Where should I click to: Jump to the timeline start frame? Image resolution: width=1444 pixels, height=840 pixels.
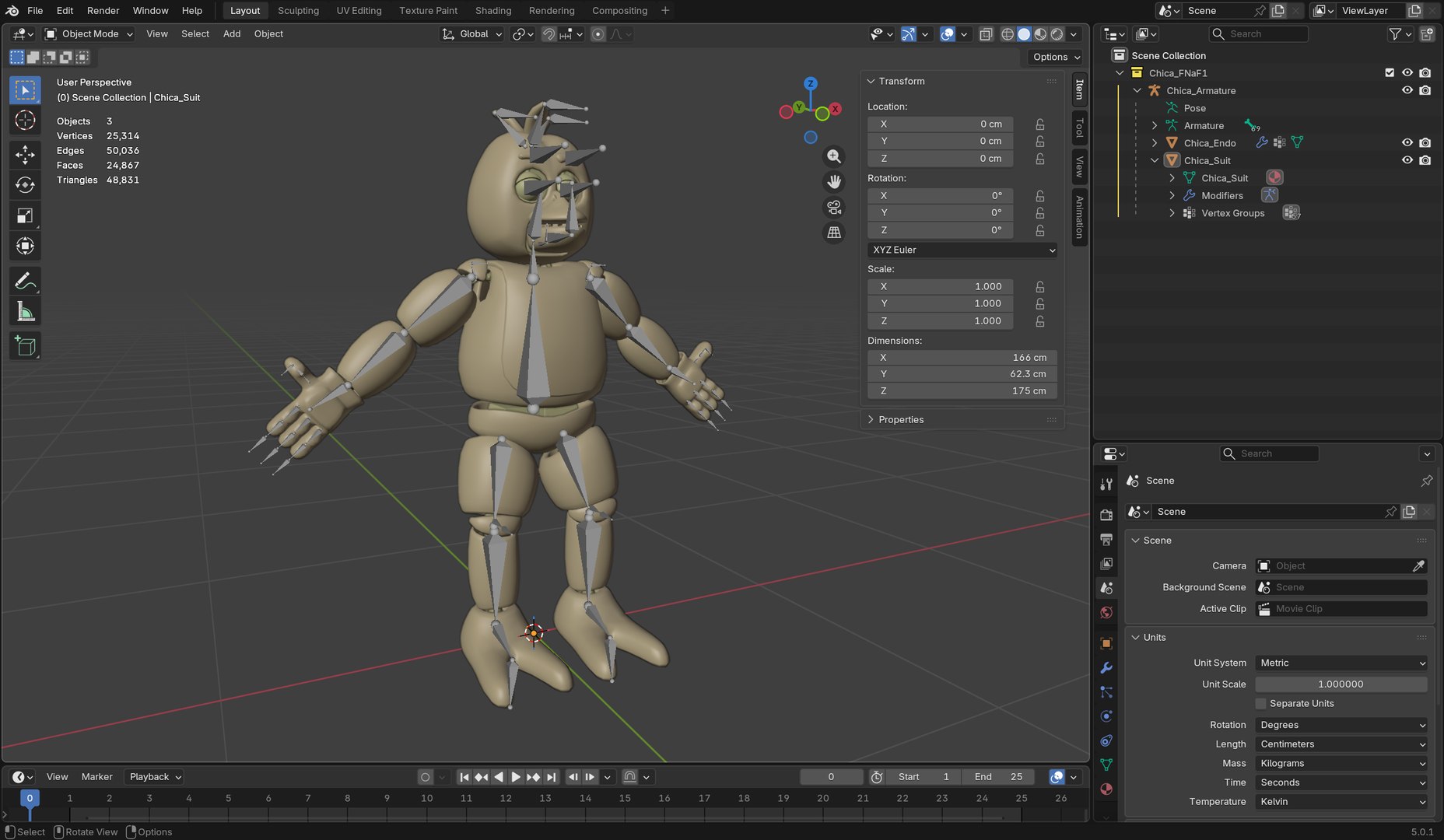click(x=464, y=777)
